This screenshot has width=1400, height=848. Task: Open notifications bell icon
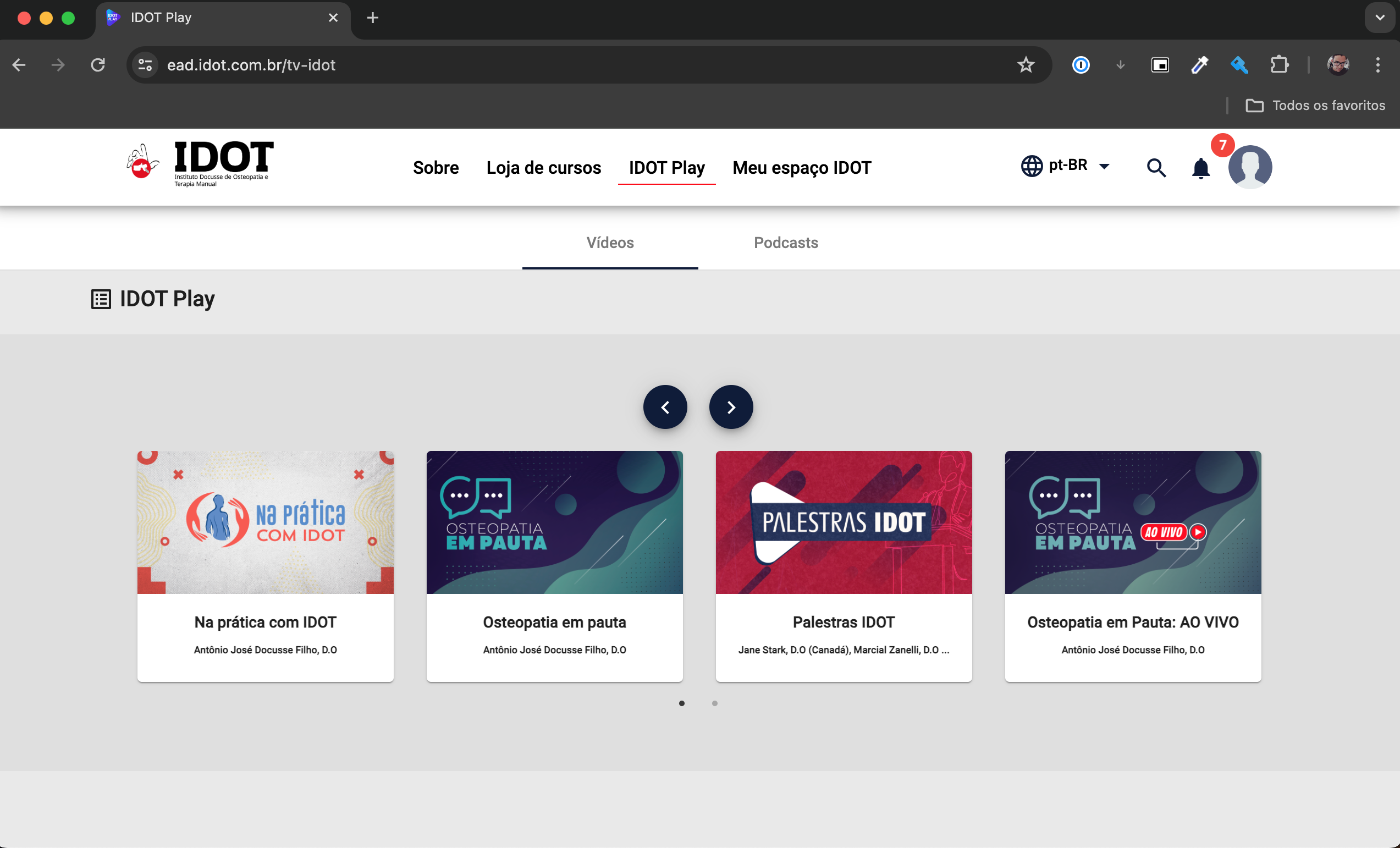click(x=1200, y=168)
